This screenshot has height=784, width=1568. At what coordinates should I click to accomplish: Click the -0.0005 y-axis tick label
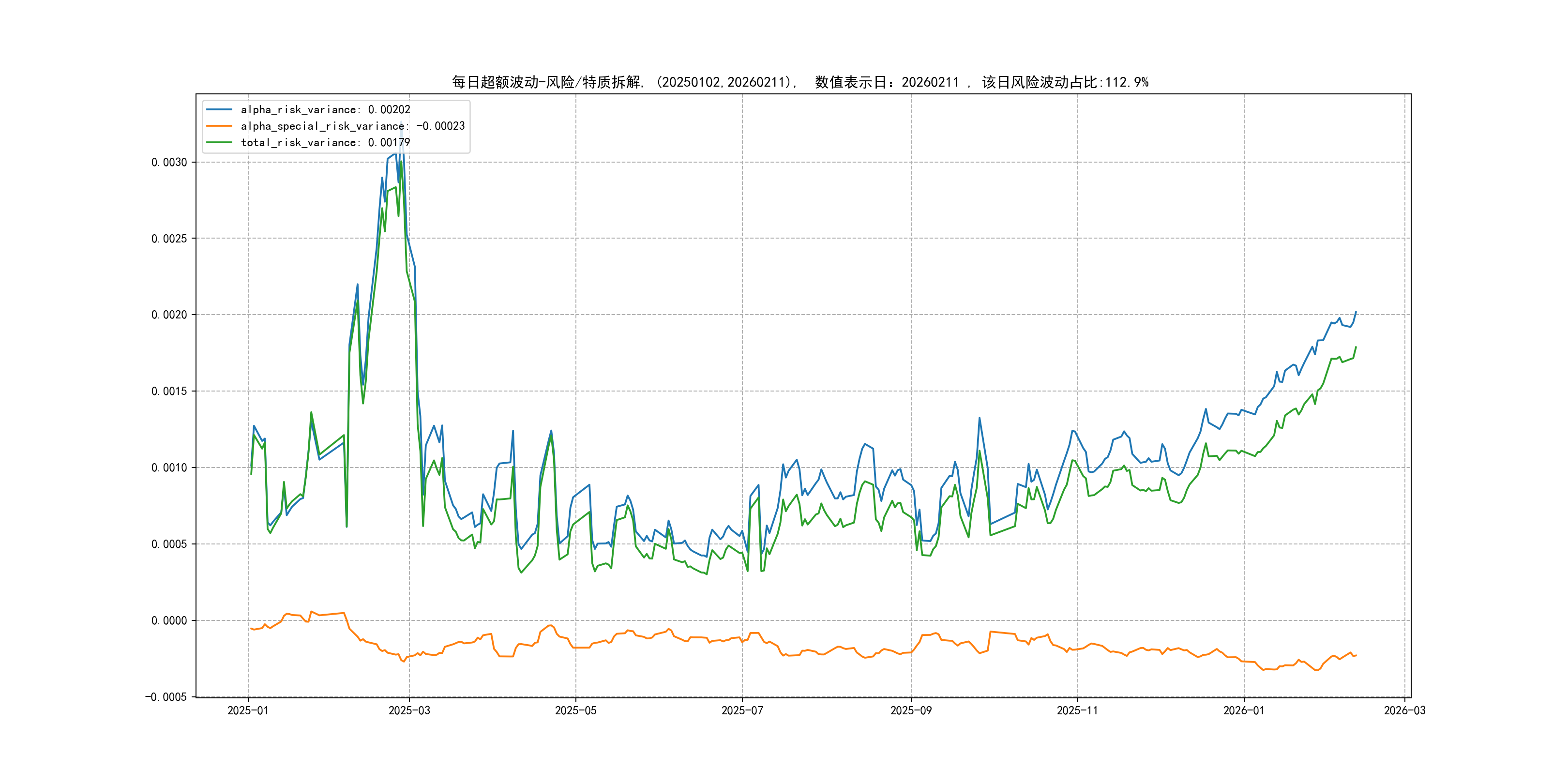pyautogui.click(x=166, y=697)
